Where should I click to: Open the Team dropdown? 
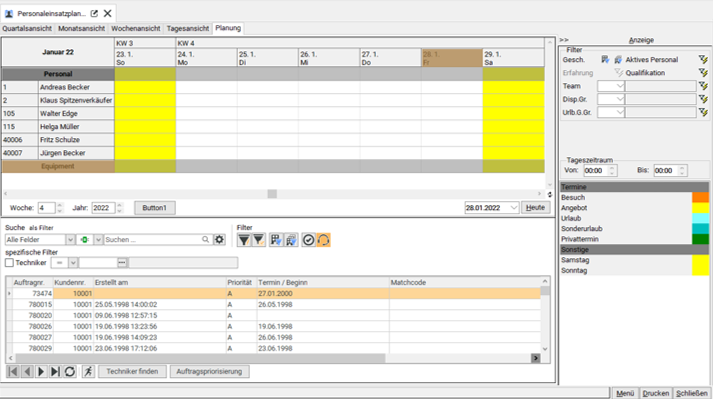[620, 86]
